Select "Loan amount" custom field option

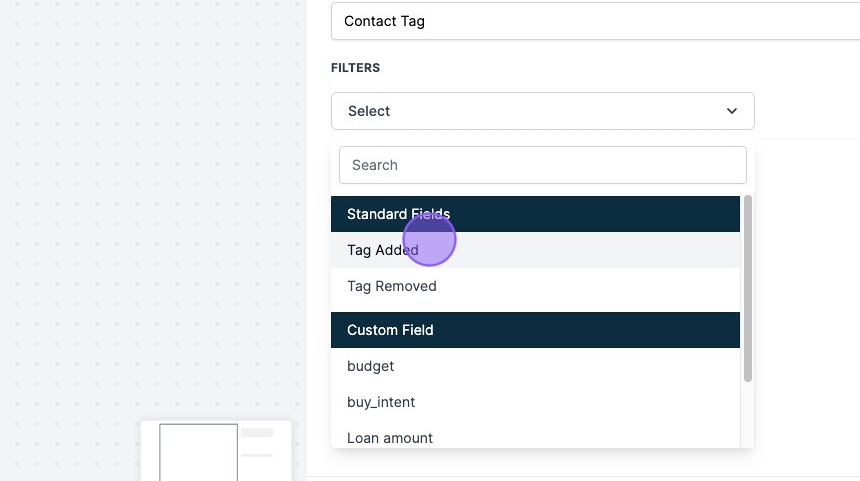pos(390,437)
